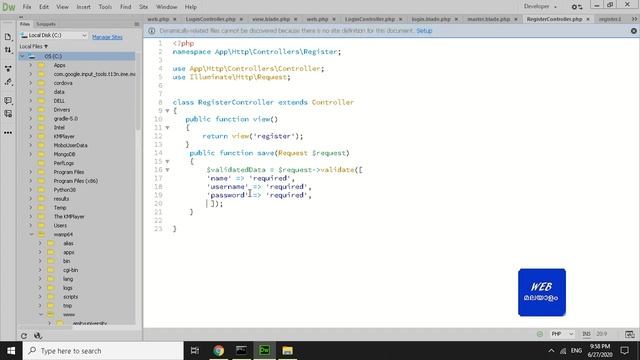Image resolution: width=640 pixels, height=360 pixels.
Task: Collapse code block at line 9
Action: 167,111
